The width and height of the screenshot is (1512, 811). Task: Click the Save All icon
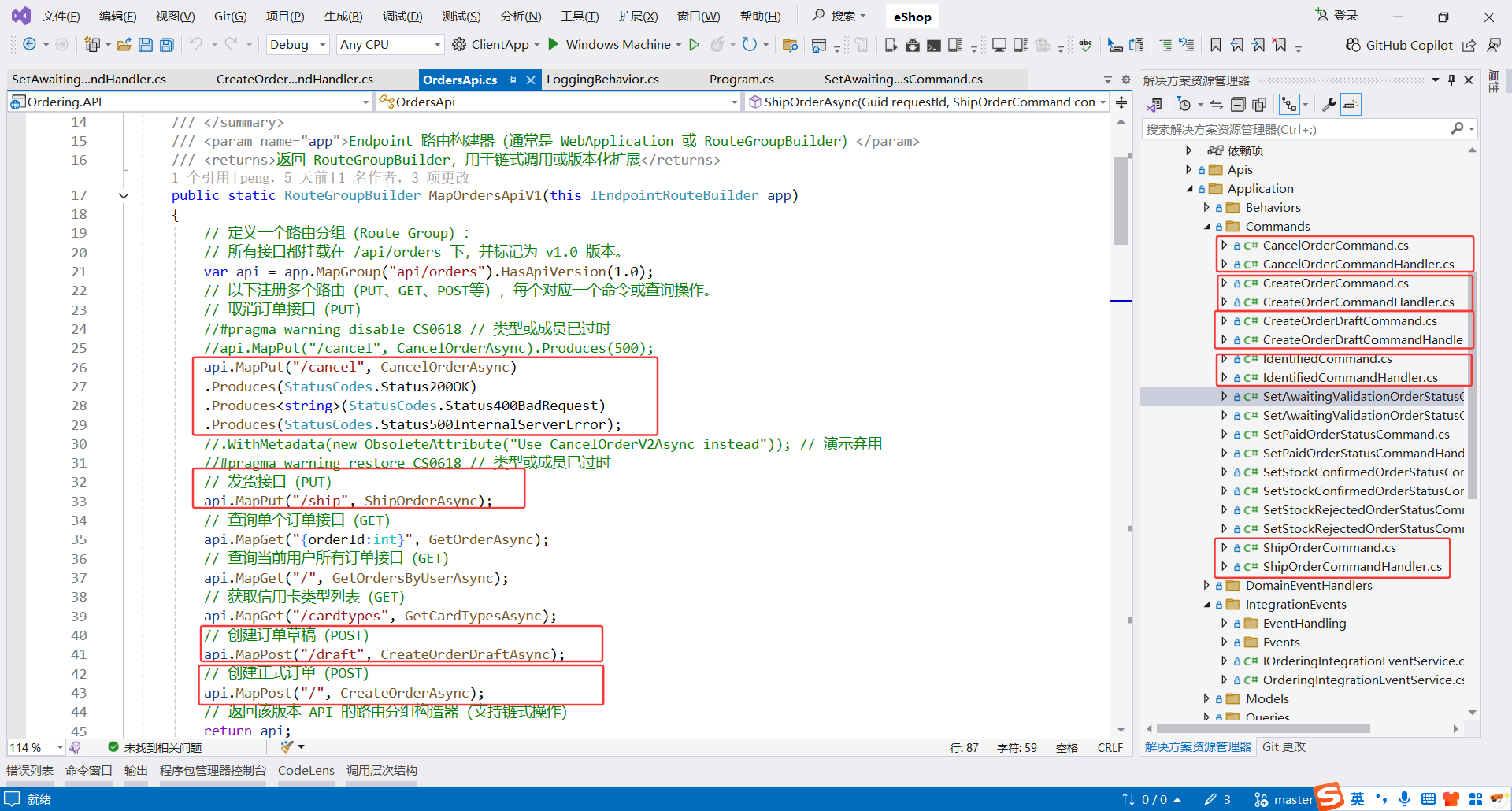pos(166,45)
